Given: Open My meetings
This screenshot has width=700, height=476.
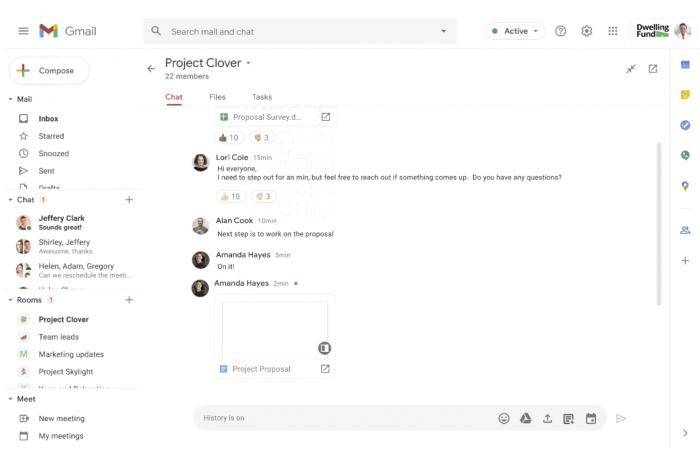Looking at the screenshot, I should 61,436.
